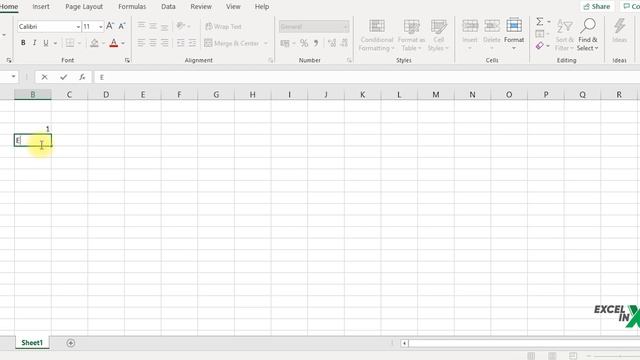Viewport: 640px width, 360px height.
Task: Open the Formulas ribbon tab
Action: [132, 7]
